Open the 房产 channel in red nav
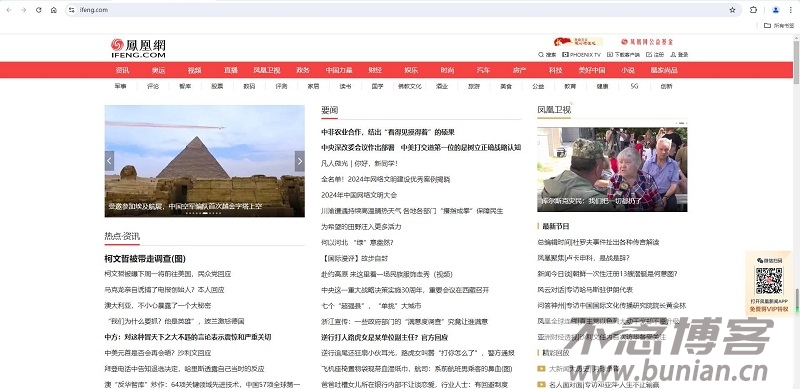Viewport: 800px width, 389px height. click(519, 70)
